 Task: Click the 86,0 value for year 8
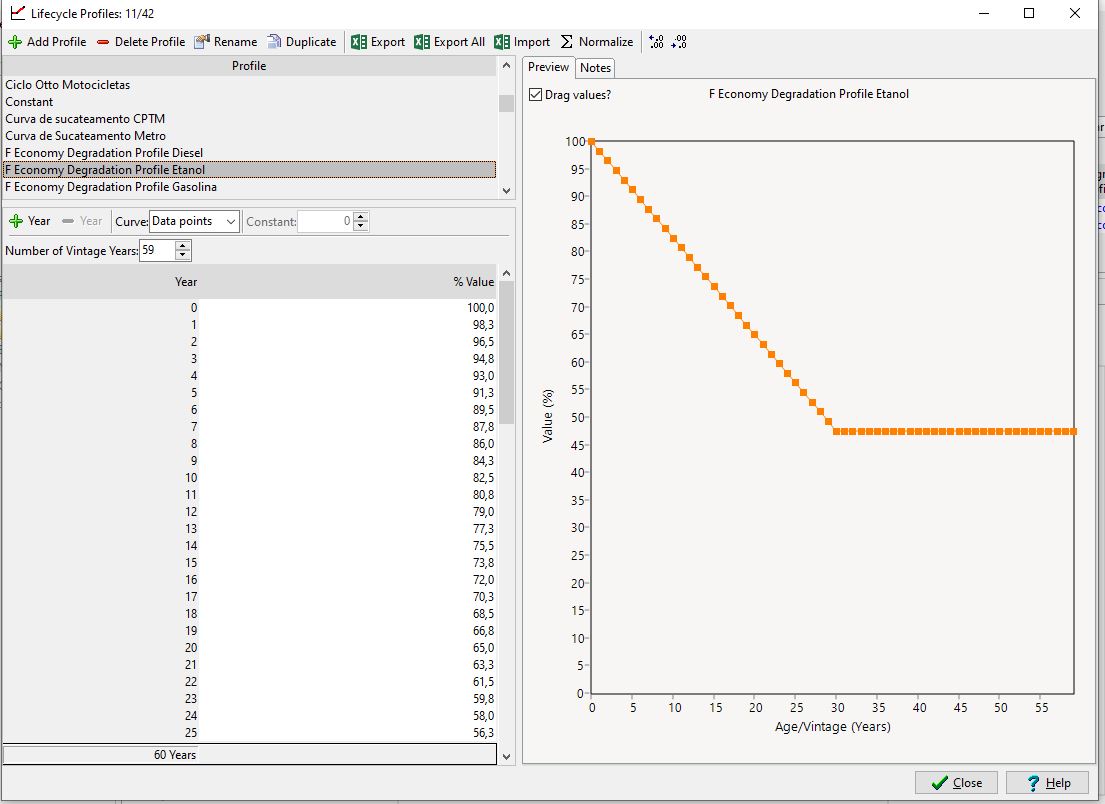coord(483,444)
